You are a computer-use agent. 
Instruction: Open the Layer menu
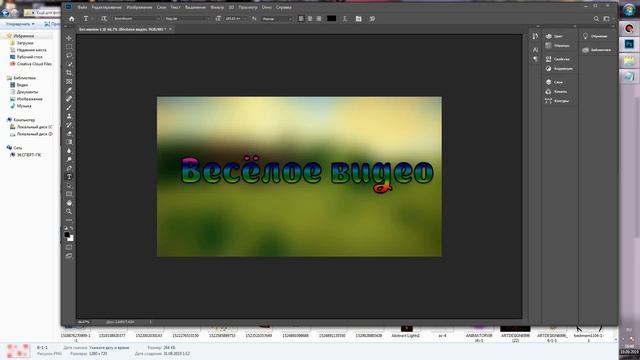pos(161,7)
